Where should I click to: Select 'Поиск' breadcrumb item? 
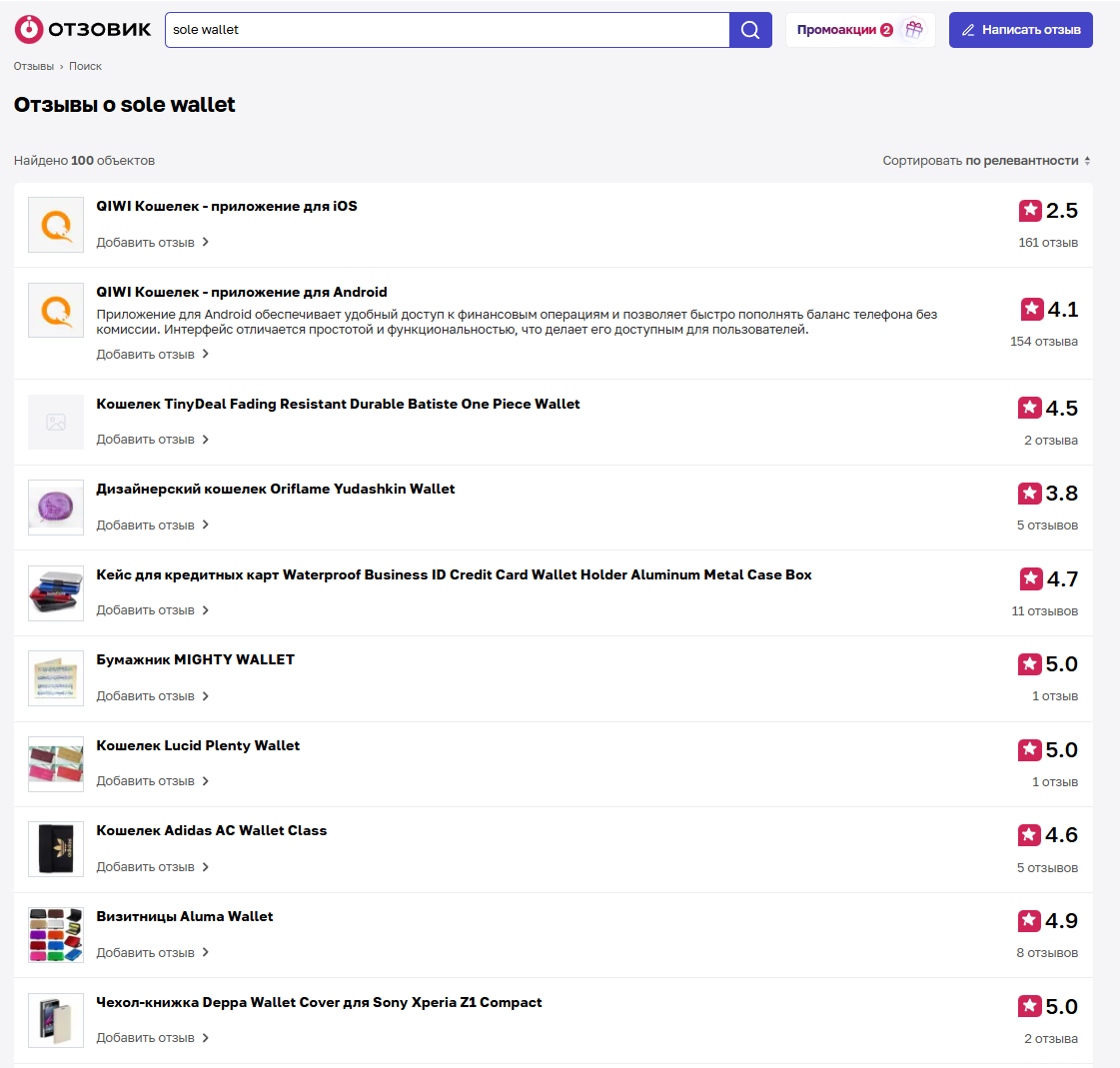(86, 66)
